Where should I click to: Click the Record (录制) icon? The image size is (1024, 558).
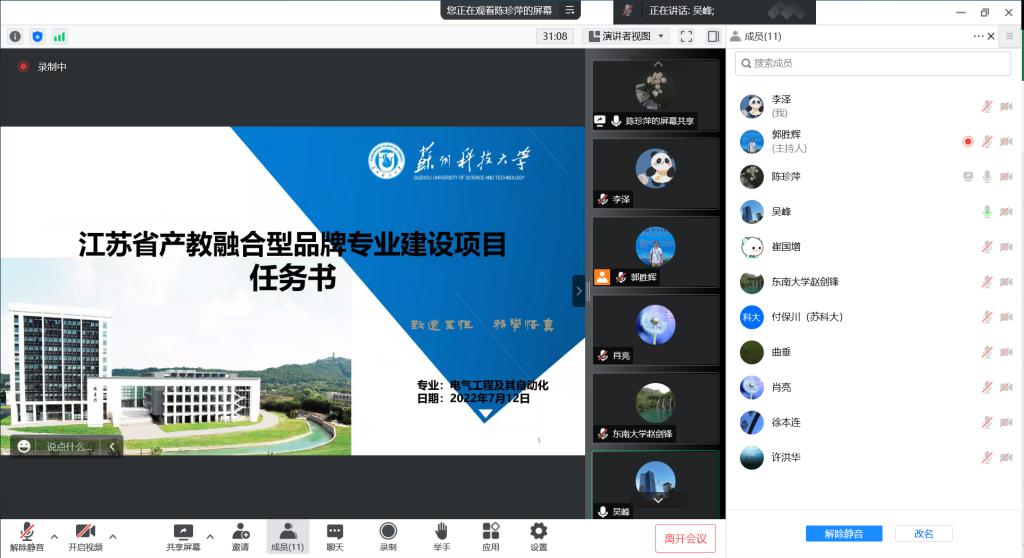point(388,532)
